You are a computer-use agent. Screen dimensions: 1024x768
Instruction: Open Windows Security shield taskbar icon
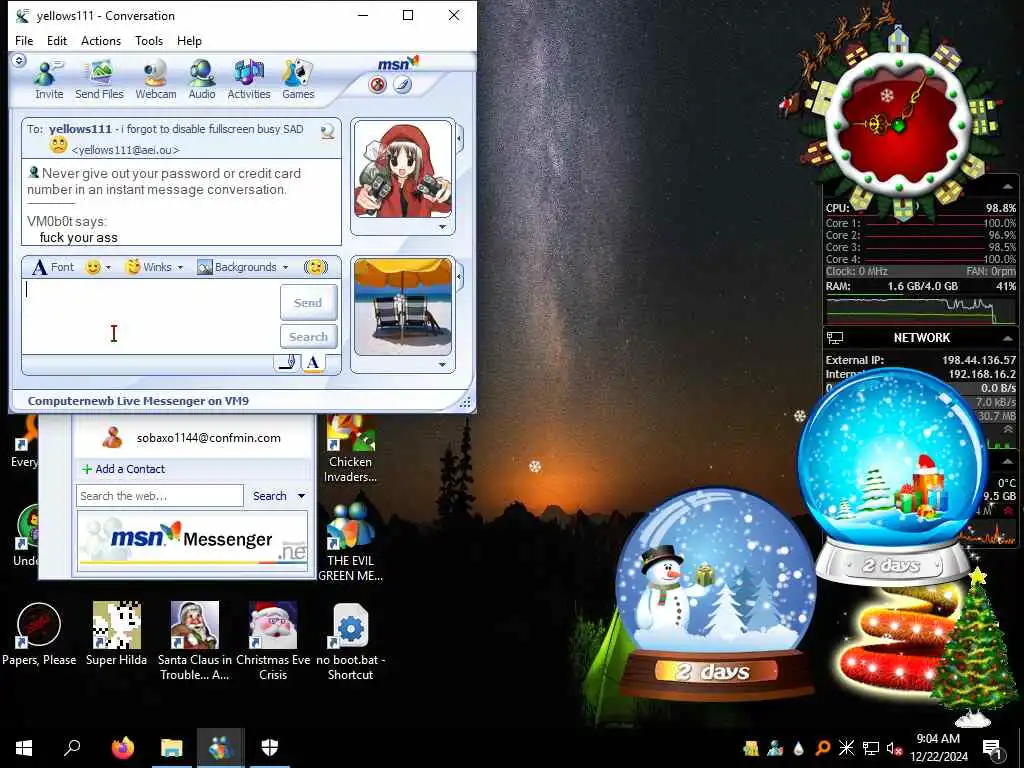(270, 748)
